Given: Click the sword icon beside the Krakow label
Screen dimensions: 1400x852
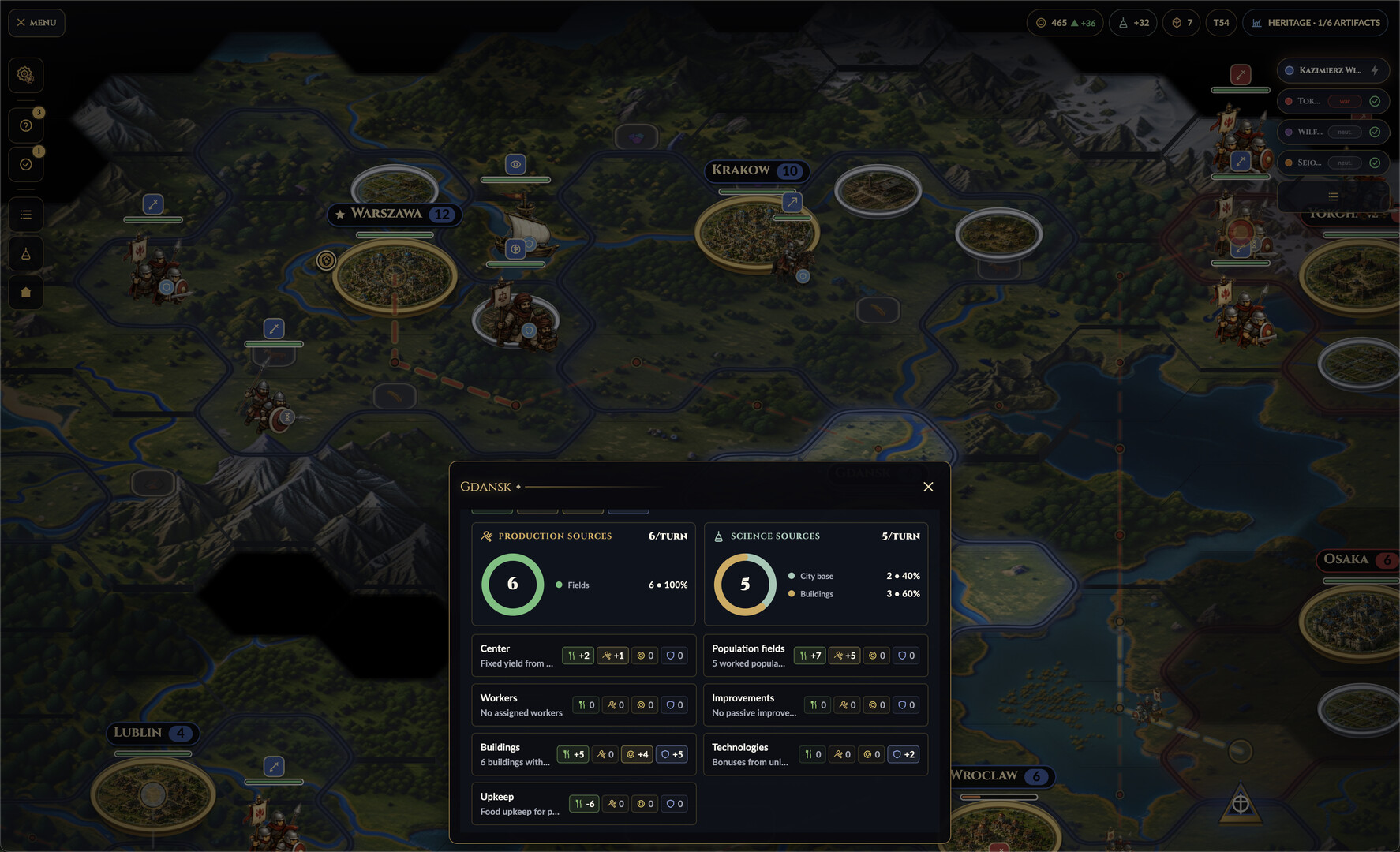Looking at the screenshot, I should [x=792, y=202].
